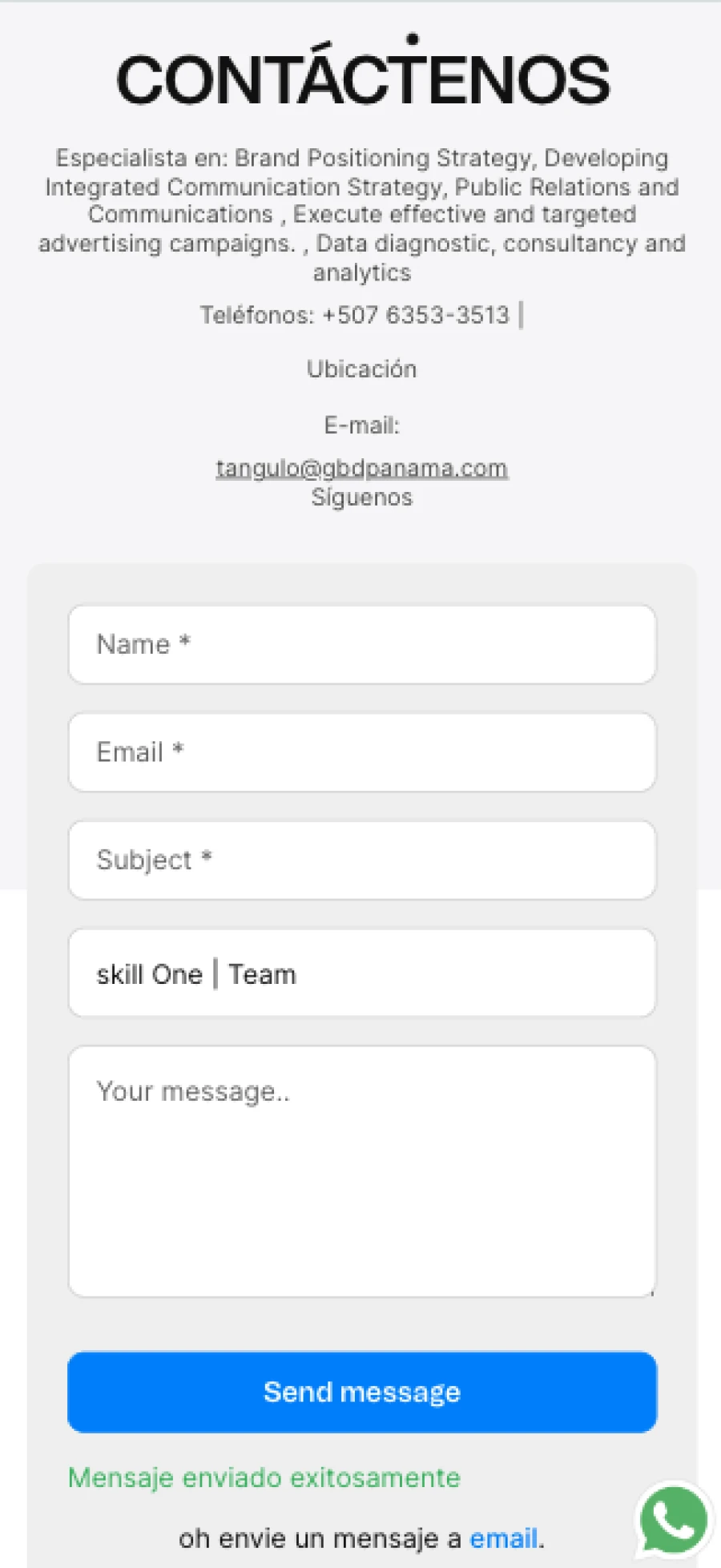Open the WhatsApp chat icon
The height and width of the screenshot is (1568, 721).
pyautogui.click(x=674, y=1520)
